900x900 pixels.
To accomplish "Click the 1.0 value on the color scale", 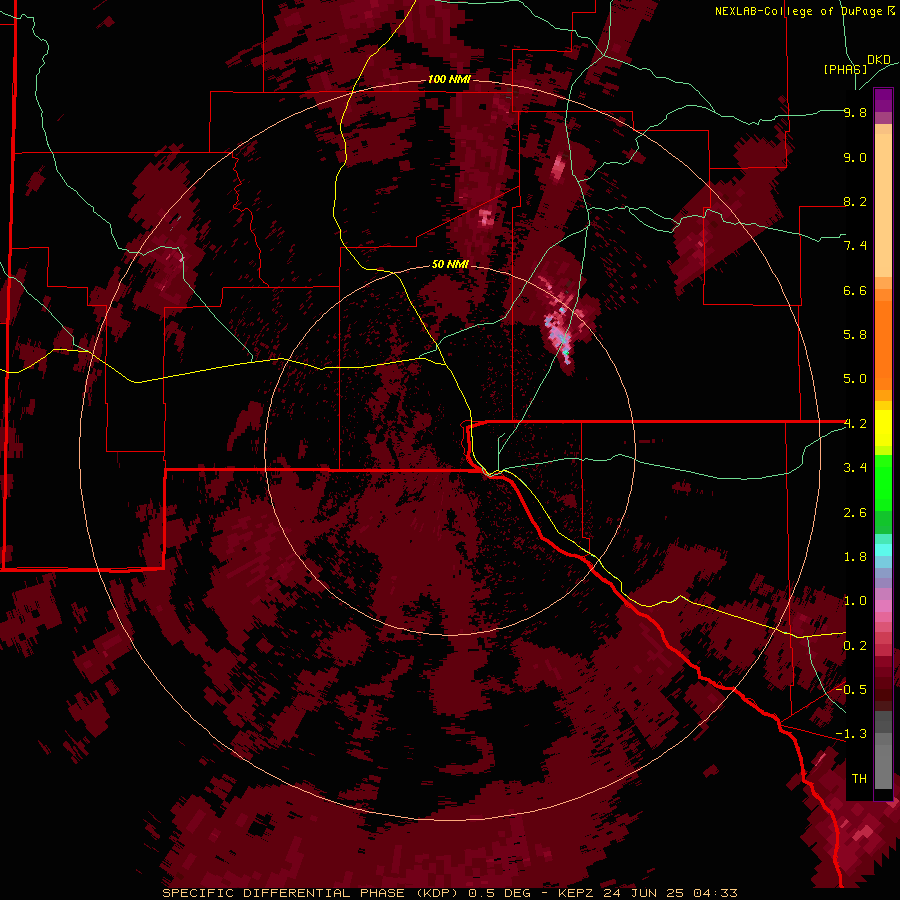I will click(855, 601).
